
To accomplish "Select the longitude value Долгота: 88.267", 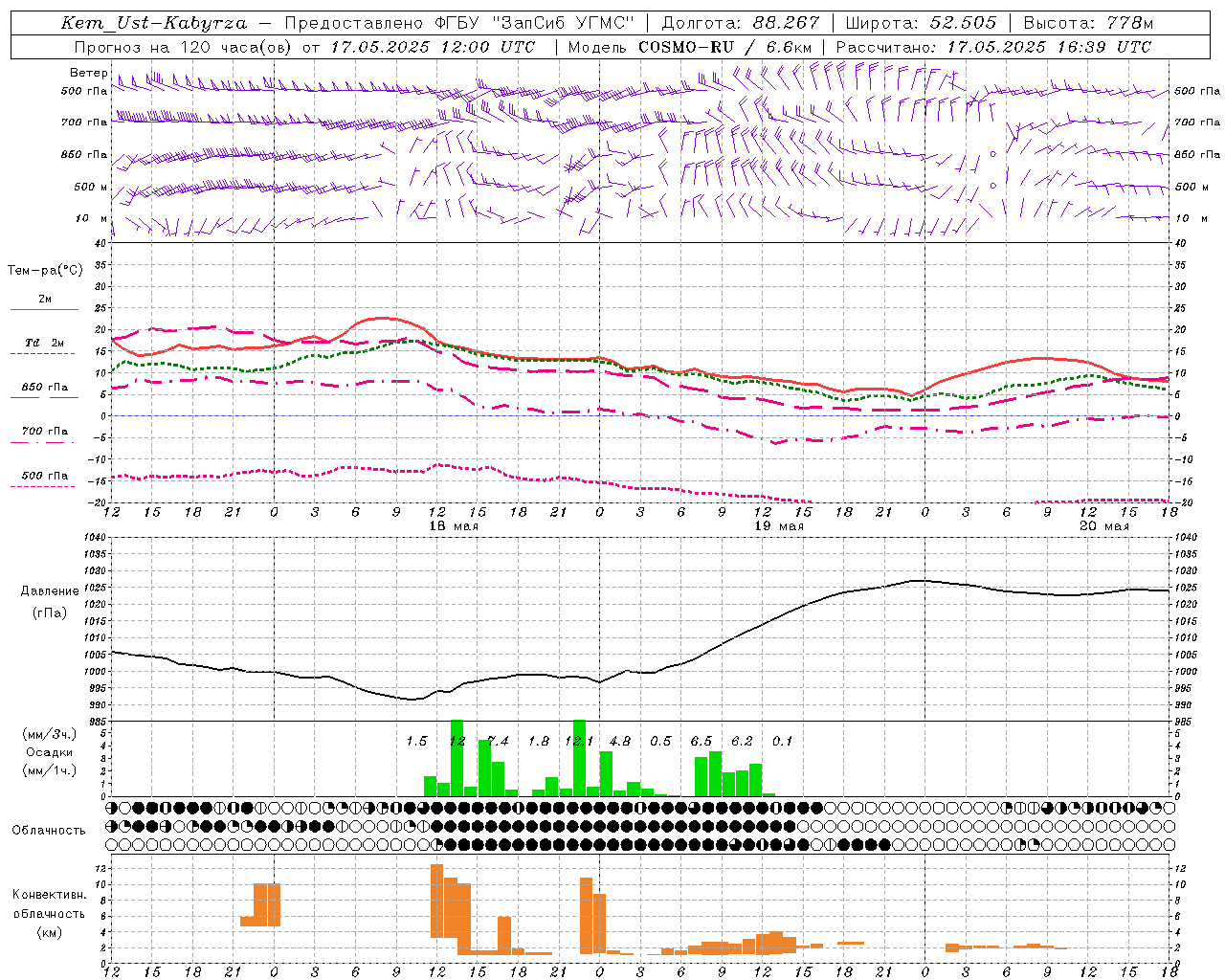I will pyautogui.click(x=741, y=23).
